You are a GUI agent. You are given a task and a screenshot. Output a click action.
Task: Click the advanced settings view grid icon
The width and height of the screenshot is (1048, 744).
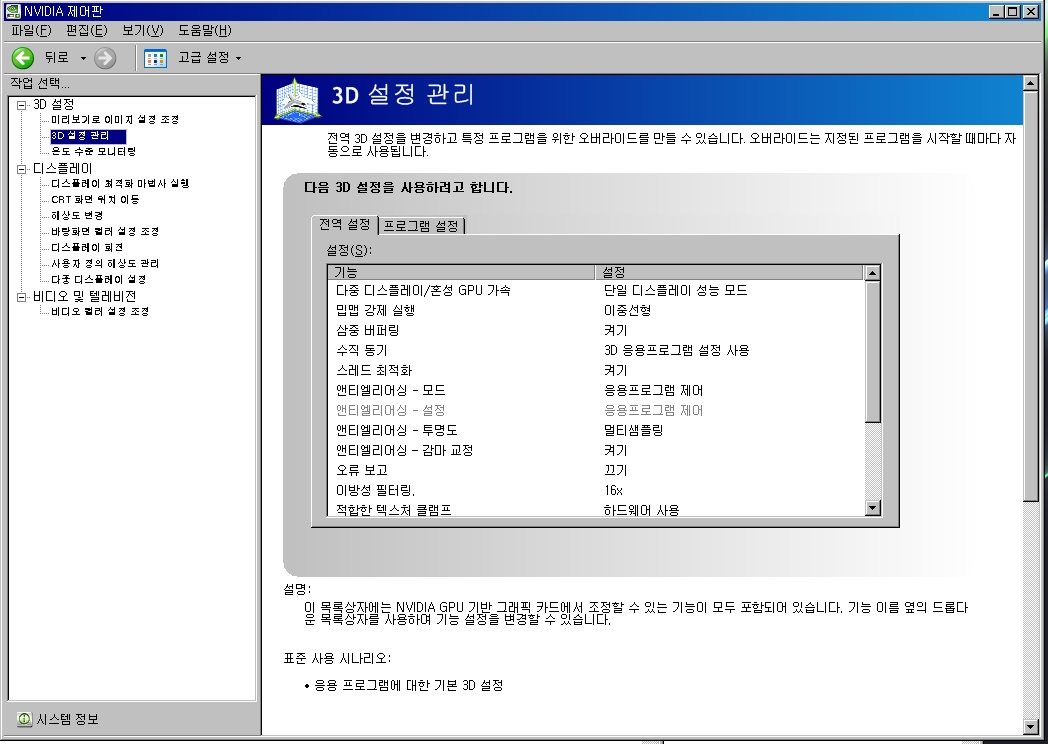point(155,58)
